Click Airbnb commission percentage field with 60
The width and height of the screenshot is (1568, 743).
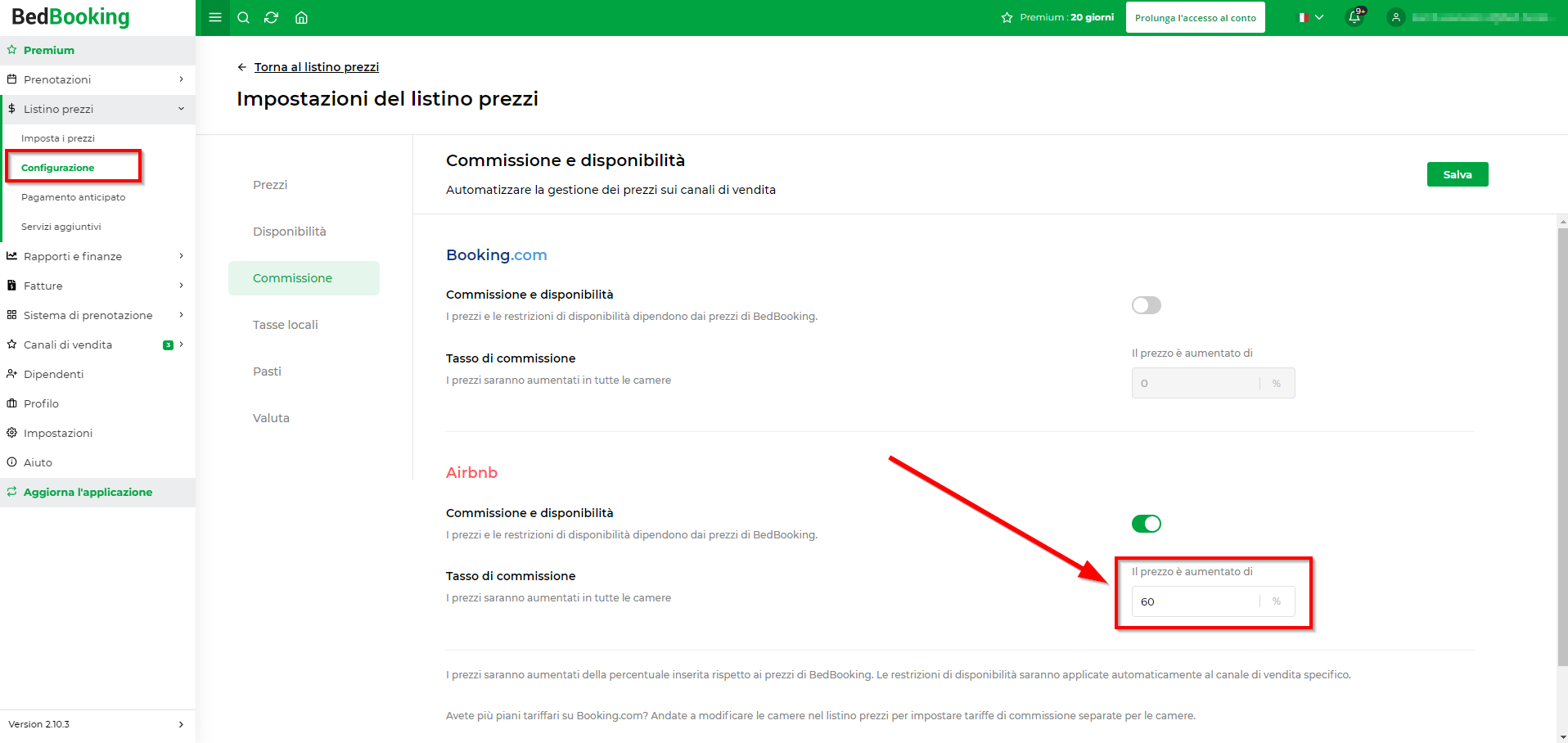point(1213,601)
